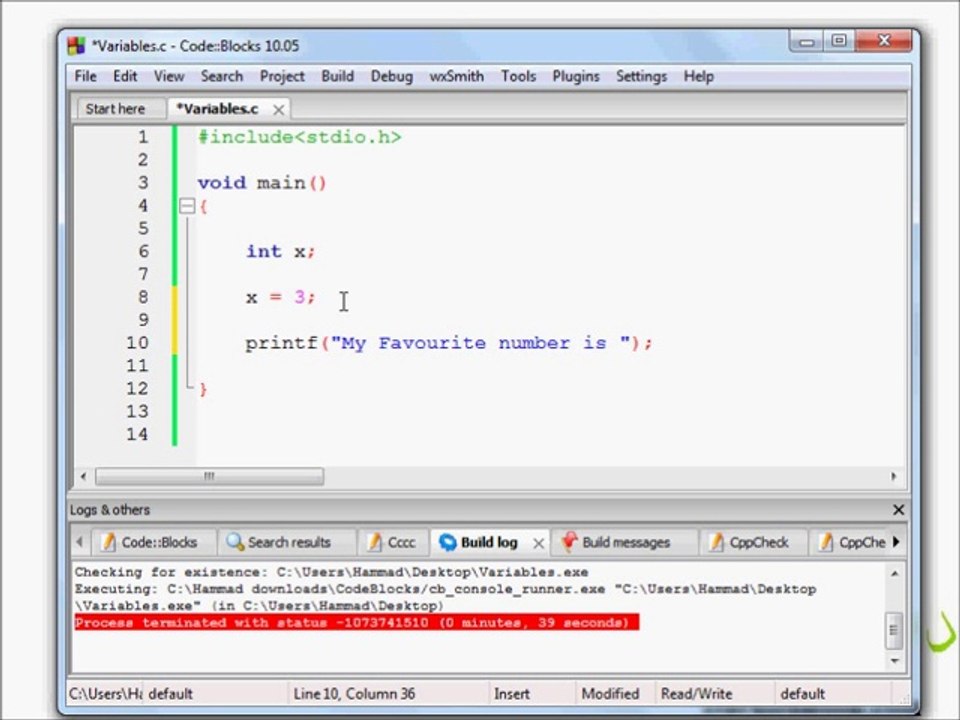Maximize the Code::Blocks window
The width and height of the screenshot is (960, 720).
(x=839, y=41)
